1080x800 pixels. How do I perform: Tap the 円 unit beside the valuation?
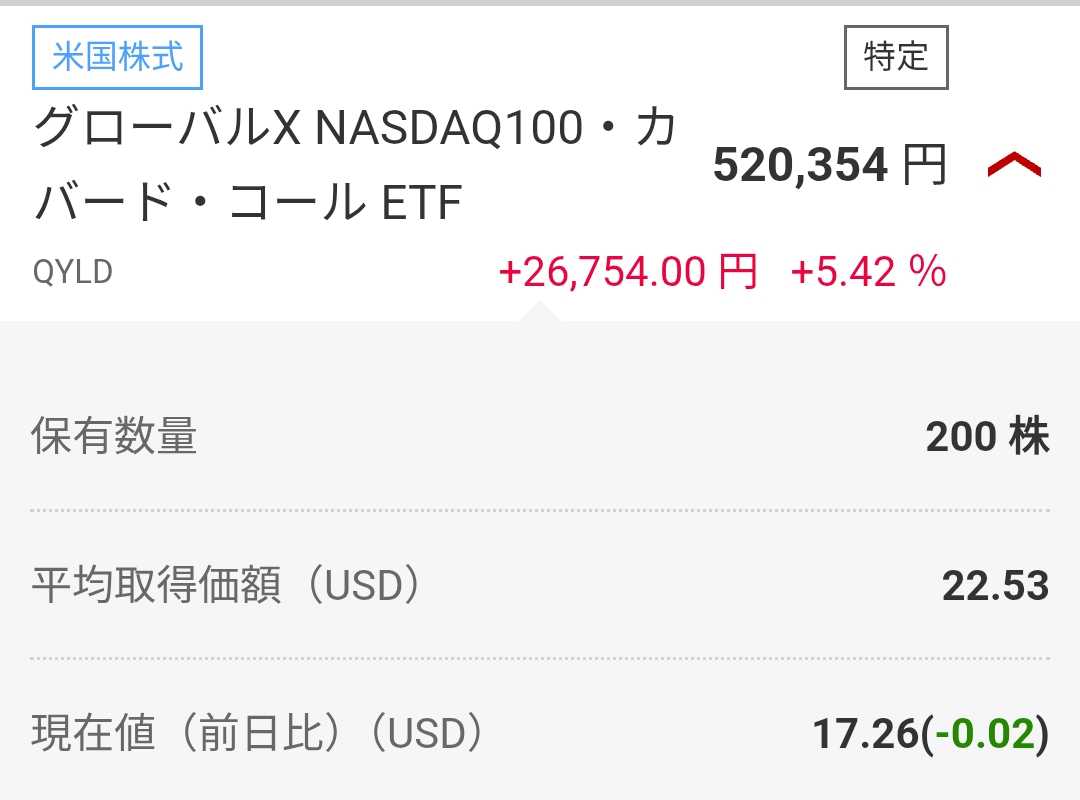pos(924,166)
